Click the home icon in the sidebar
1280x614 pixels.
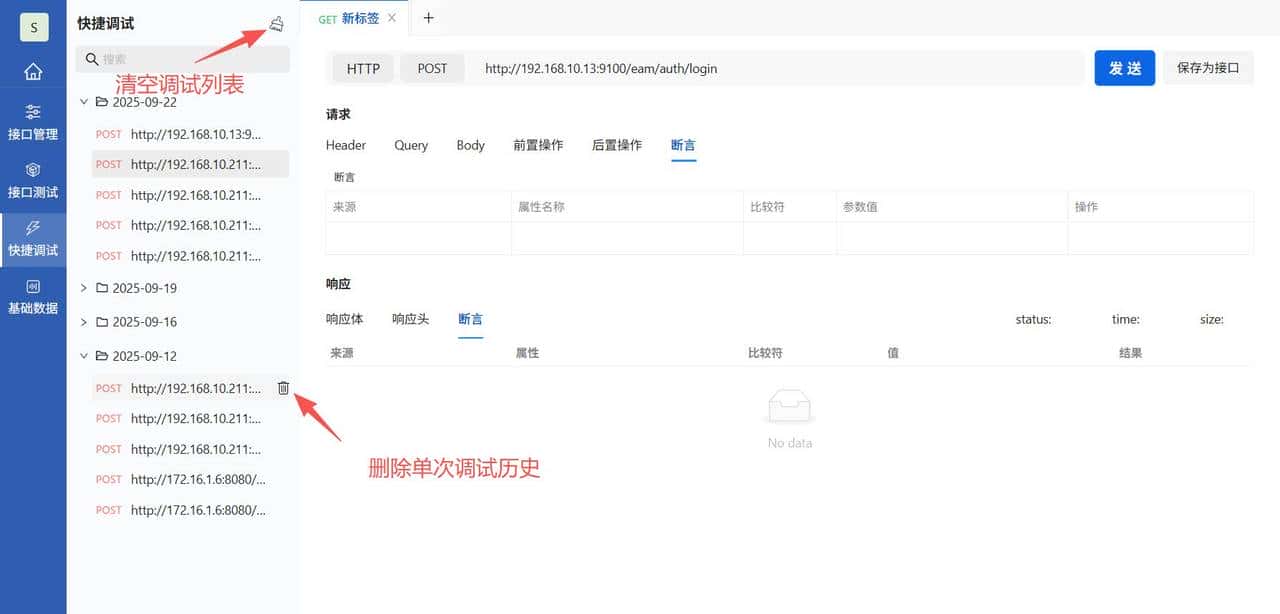click(x=33, y=71)
